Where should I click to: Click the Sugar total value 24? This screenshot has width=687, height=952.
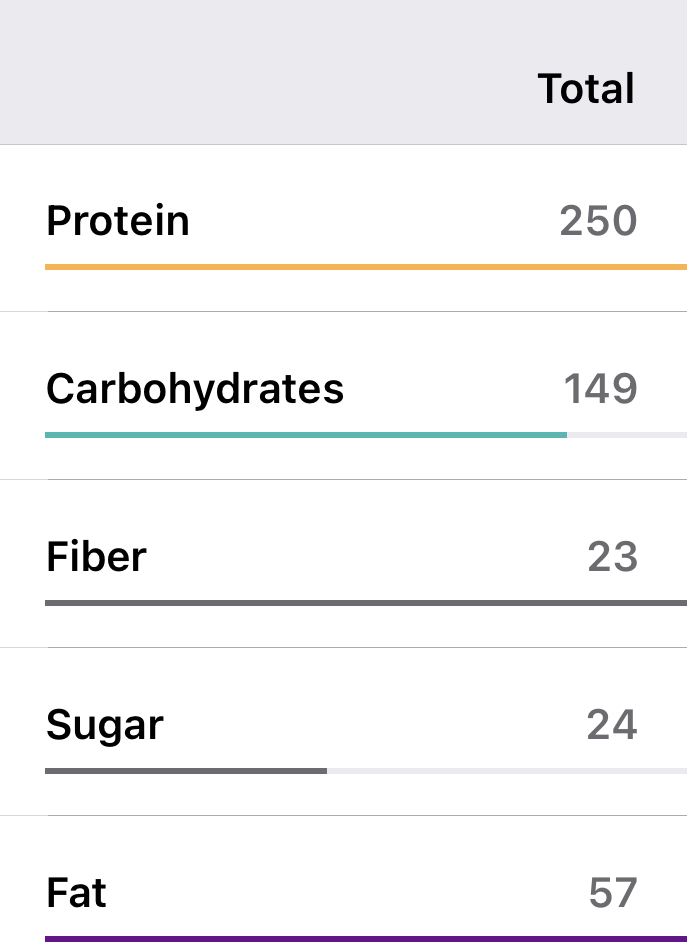(x=612, y=725)
